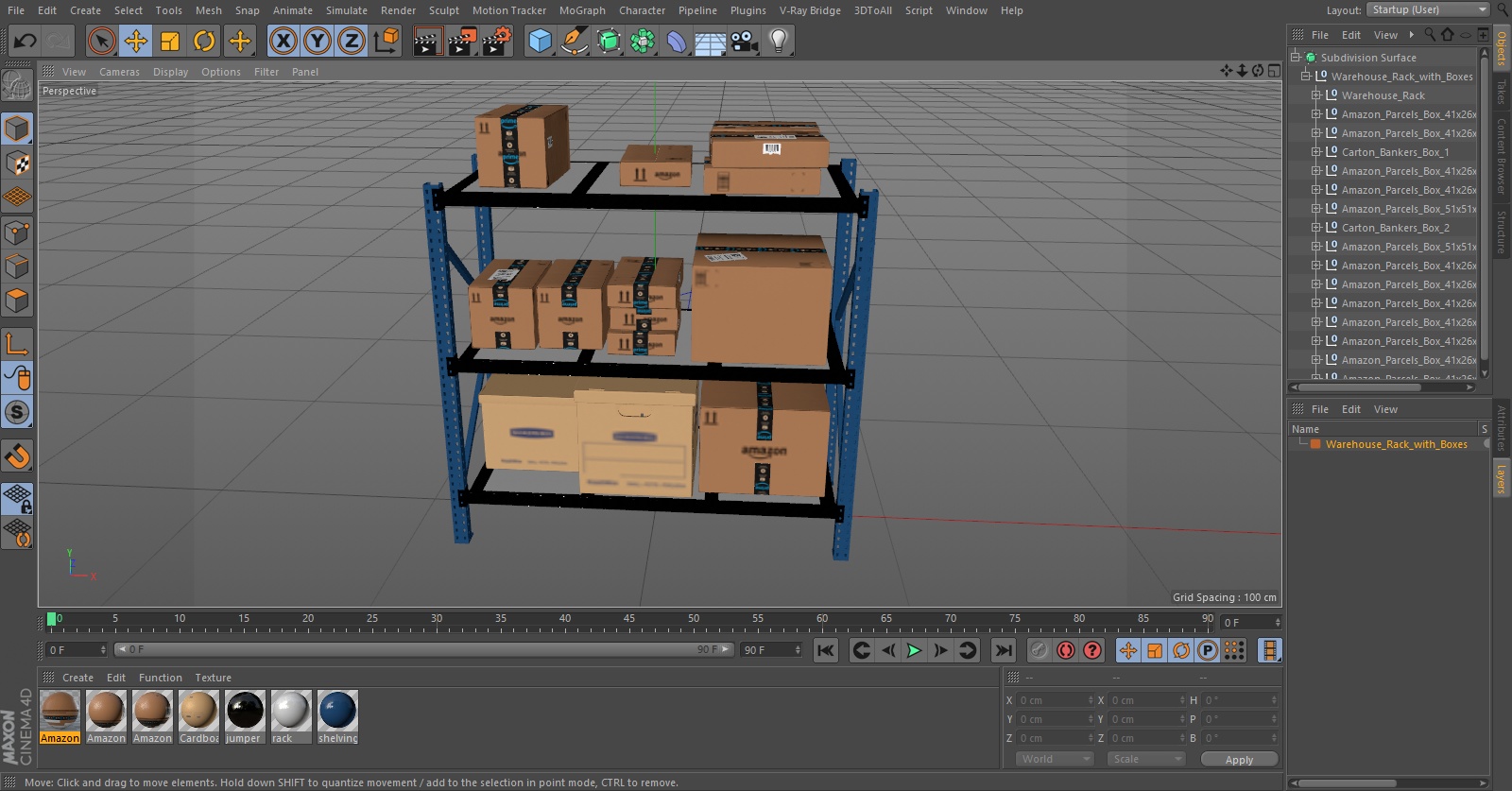Open render settings icon
This screenshot has width=1512, height=791.
pyautogui.click(x=497, y=41)
